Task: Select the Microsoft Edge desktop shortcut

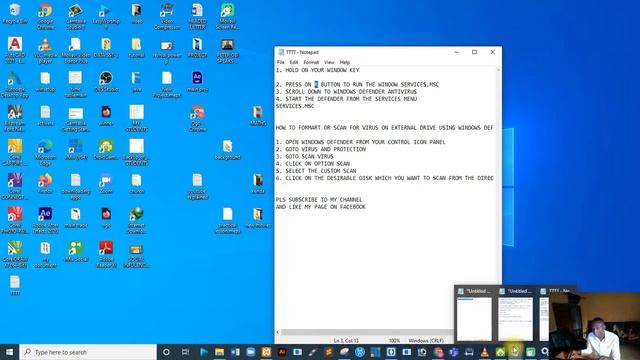Action: pyautogui.click(x=45, y=152)
